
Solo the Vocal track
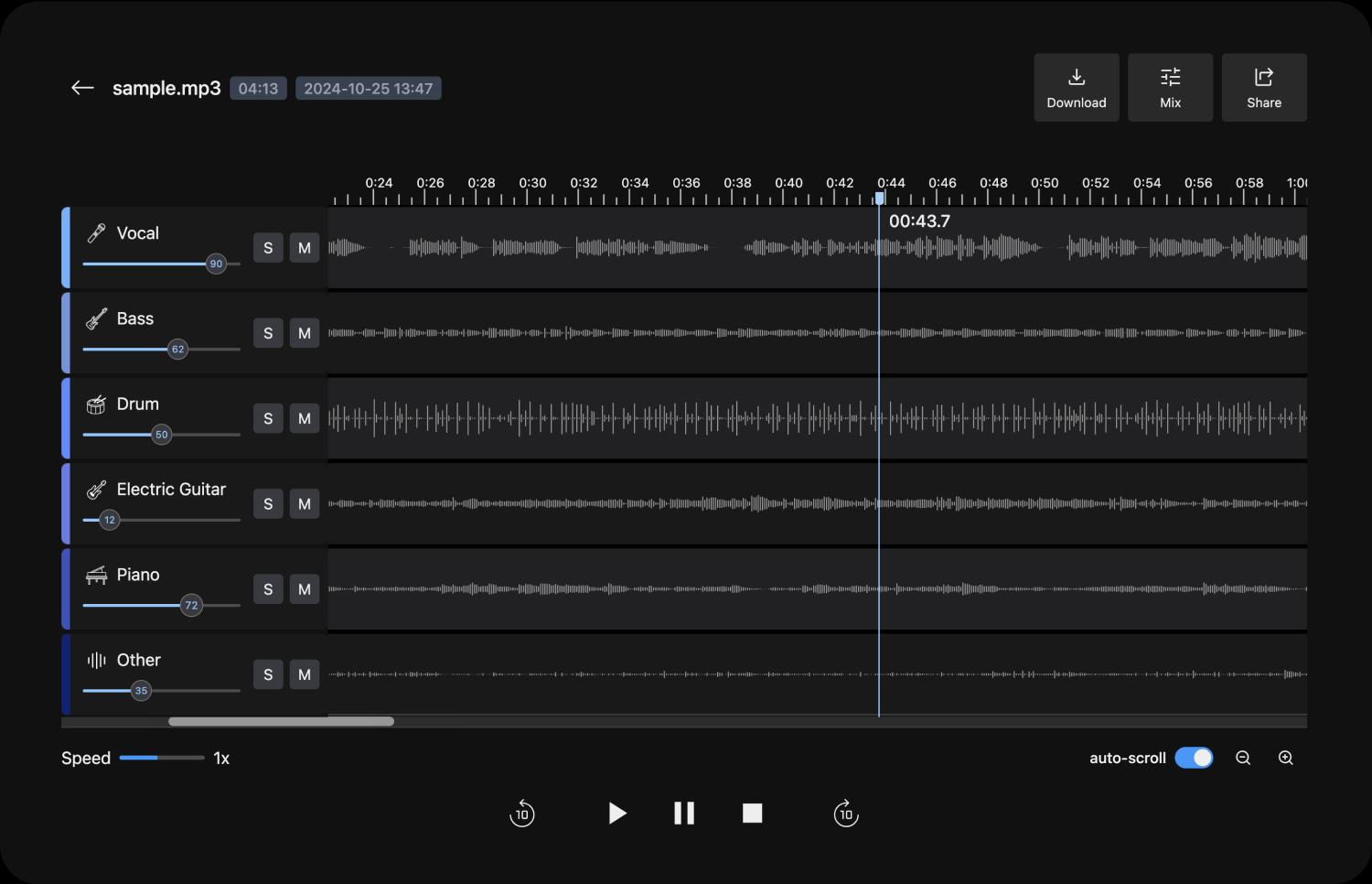[268, 248]
